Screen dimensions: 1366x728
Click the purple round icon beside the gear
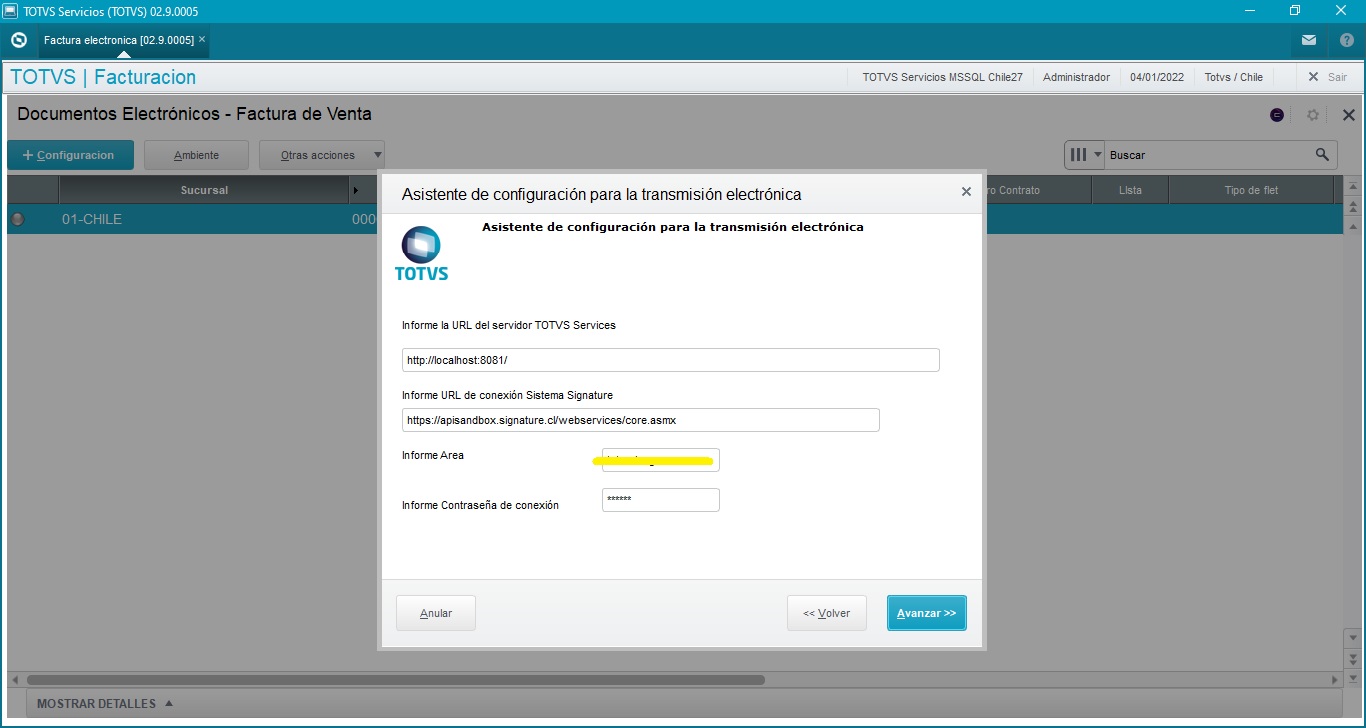(1277, 115)
